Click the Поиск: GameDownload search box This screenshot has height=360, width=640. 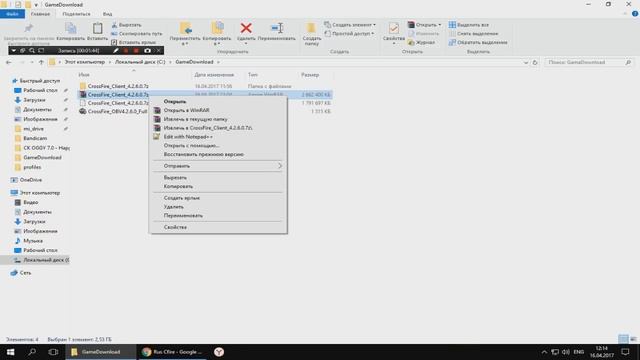589,62
